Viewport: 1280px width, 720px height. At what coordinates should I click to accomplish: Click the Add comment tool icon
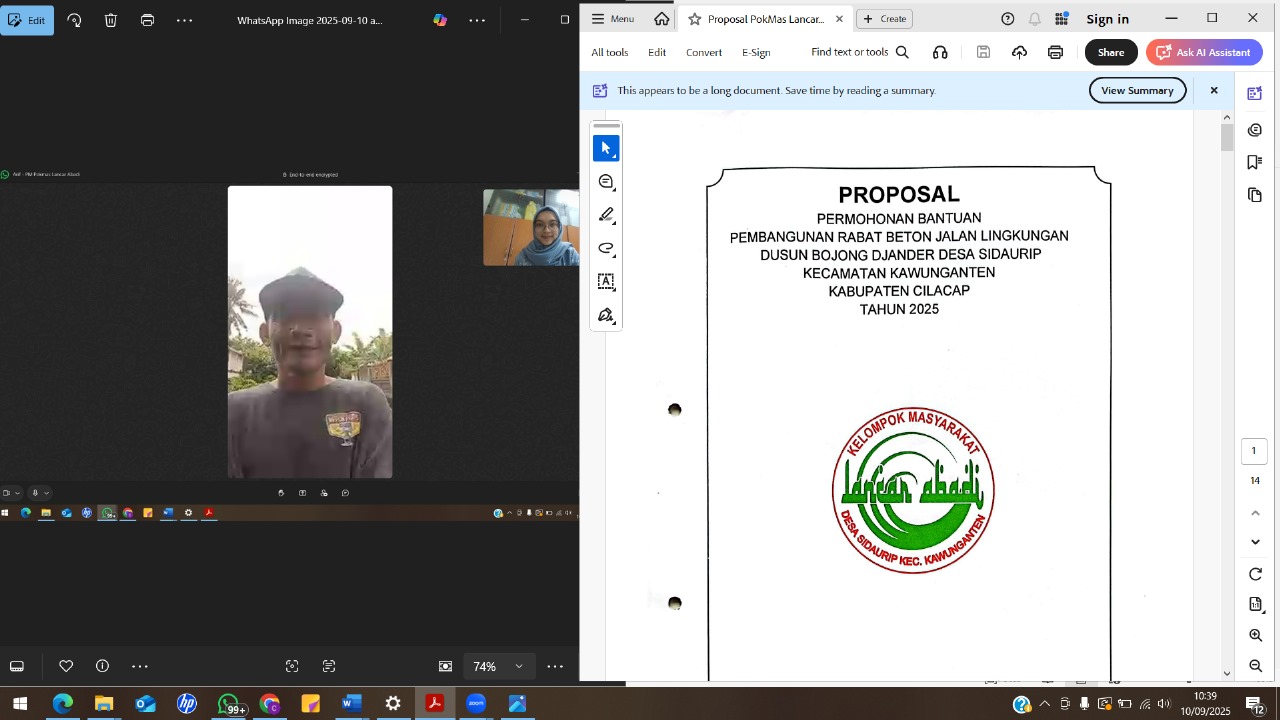click(x=606, y=181)
